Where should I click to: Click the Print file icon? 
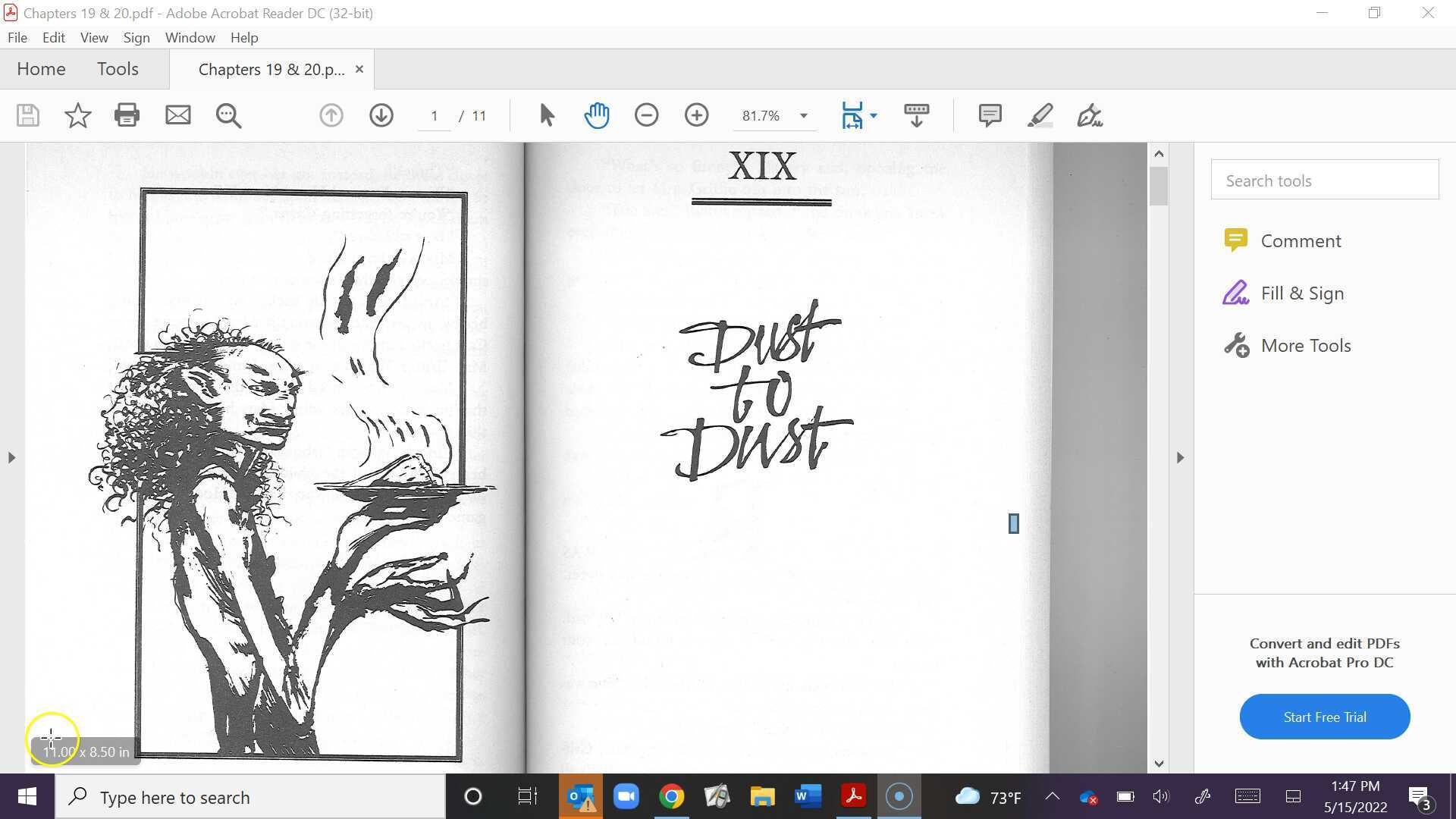click(x=127, y=115)
